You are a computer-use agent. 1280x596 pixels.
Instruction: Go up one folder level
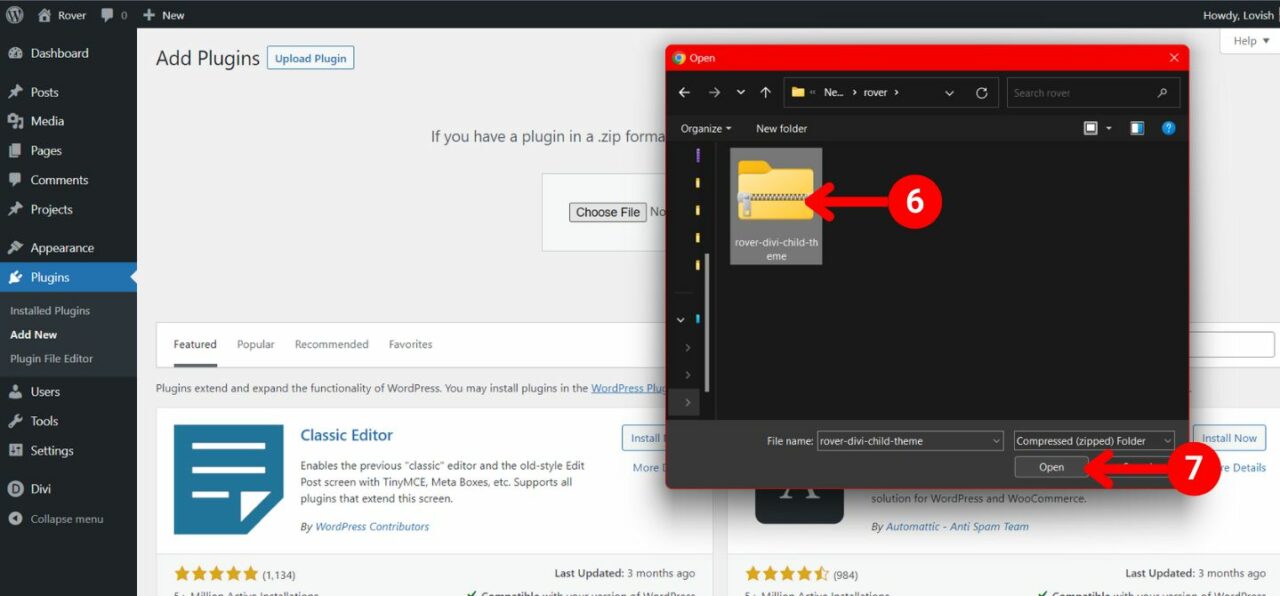pos(765,93)
